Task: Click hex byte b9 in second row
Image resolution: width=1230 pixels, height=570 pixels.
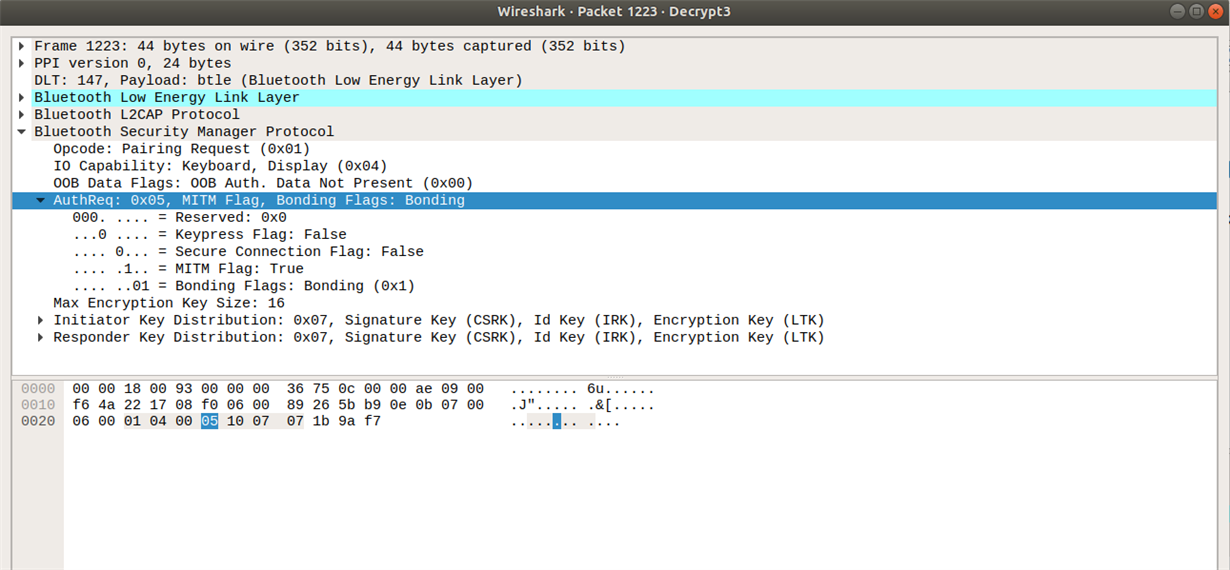Action: (372, 405)
